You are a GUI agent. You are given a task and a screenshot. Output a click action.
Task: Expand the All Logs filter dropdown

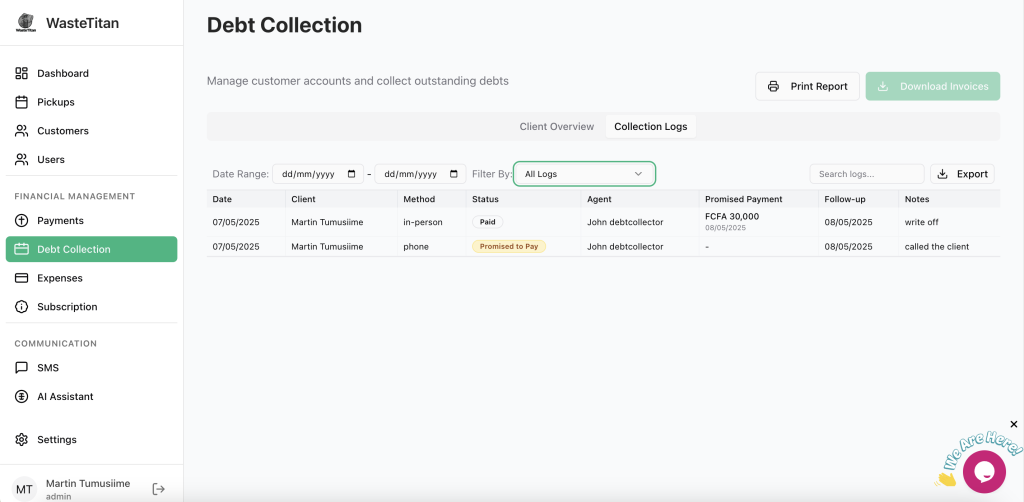coord(584,174)
